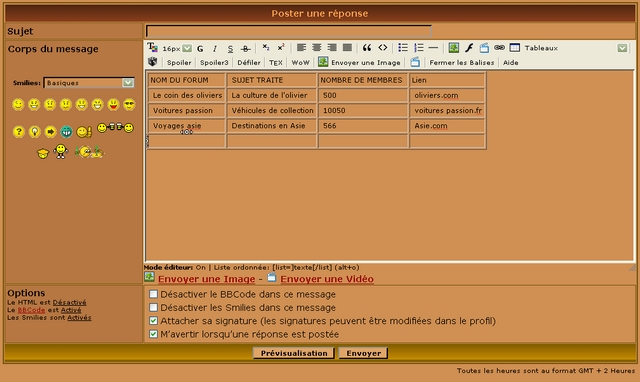Click in the Sujet input field
This screenshot has width=640, height=382.
(x=289, y=31)
